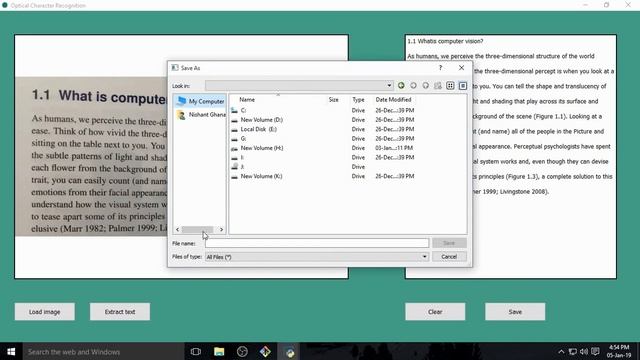
Task: Select New Volume (K:) drive
Action: click(x=322, y=176)
